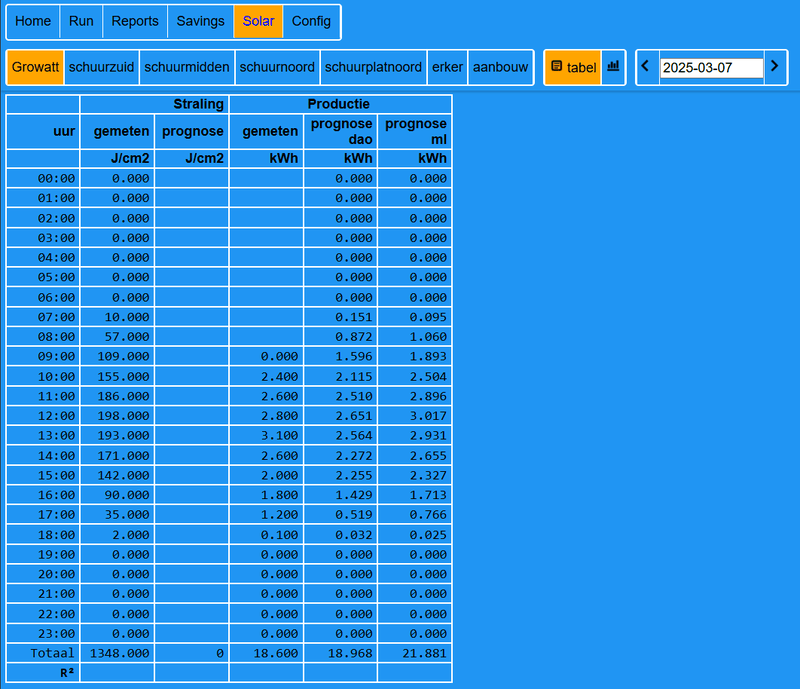Click the date field 2025-03-07

click(711, 67)
